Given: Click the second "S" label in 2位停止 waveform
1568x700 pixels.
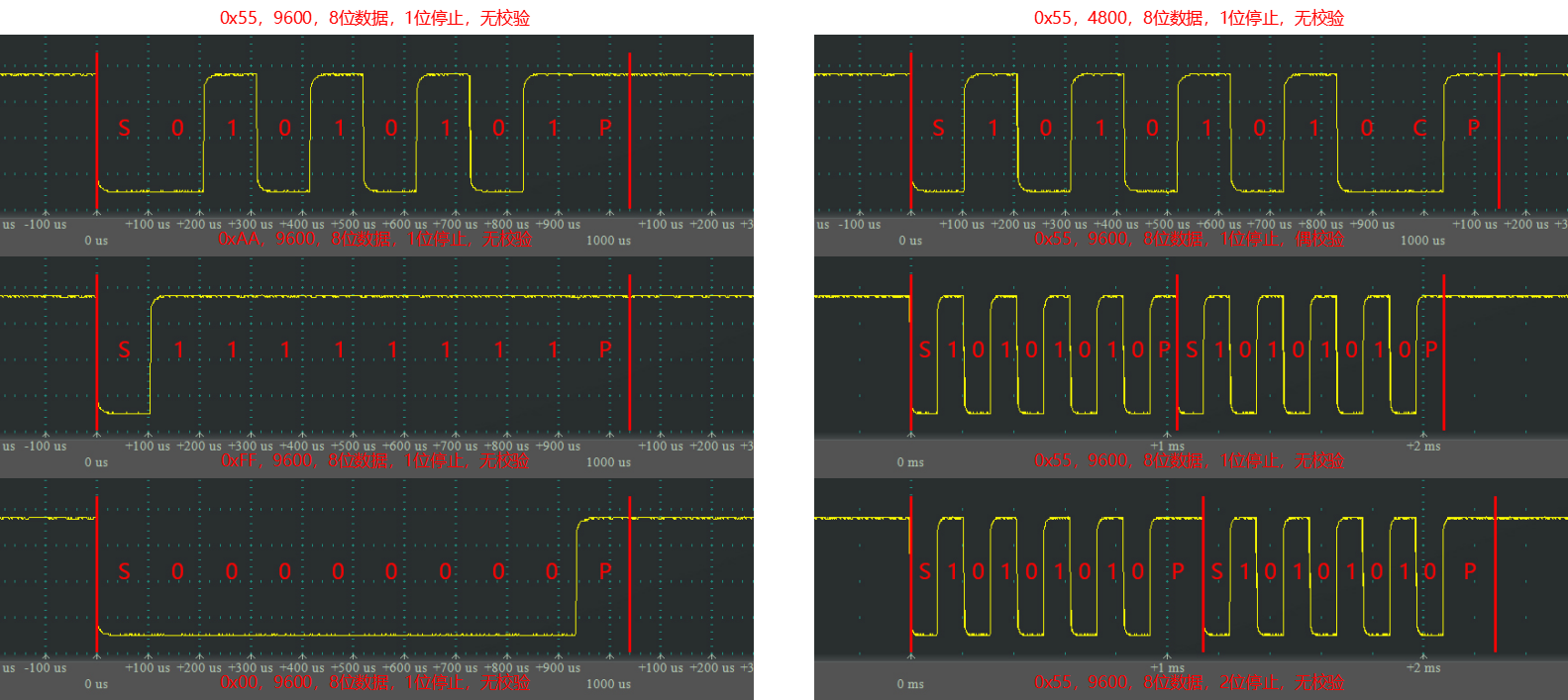Looking at the screenshot, I should (1217, 571).
